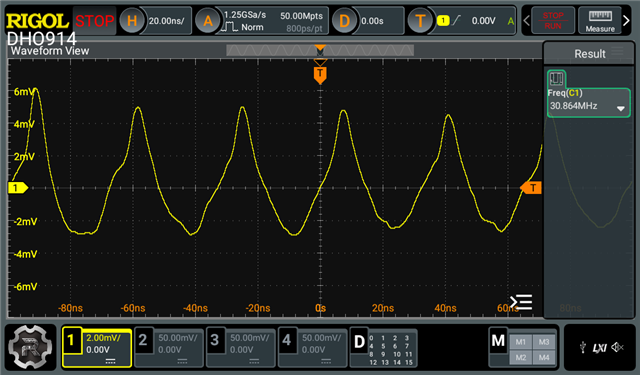Viewport: 640px width, 375px height.
Task: Click the measurement category icon above Freq
Action: tap(556, 78)
